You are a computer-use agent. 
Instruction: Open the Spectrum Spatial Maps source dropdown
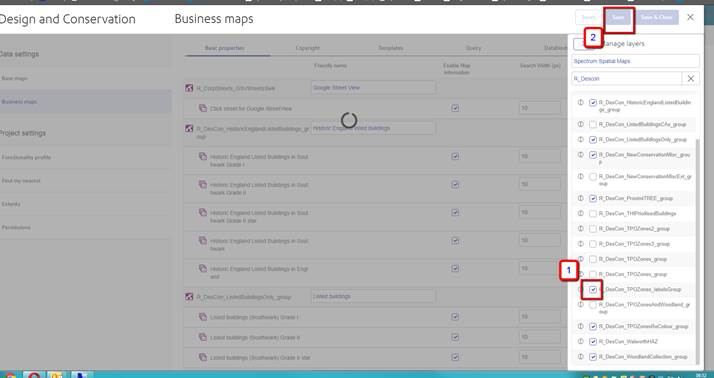coord(635,61)
